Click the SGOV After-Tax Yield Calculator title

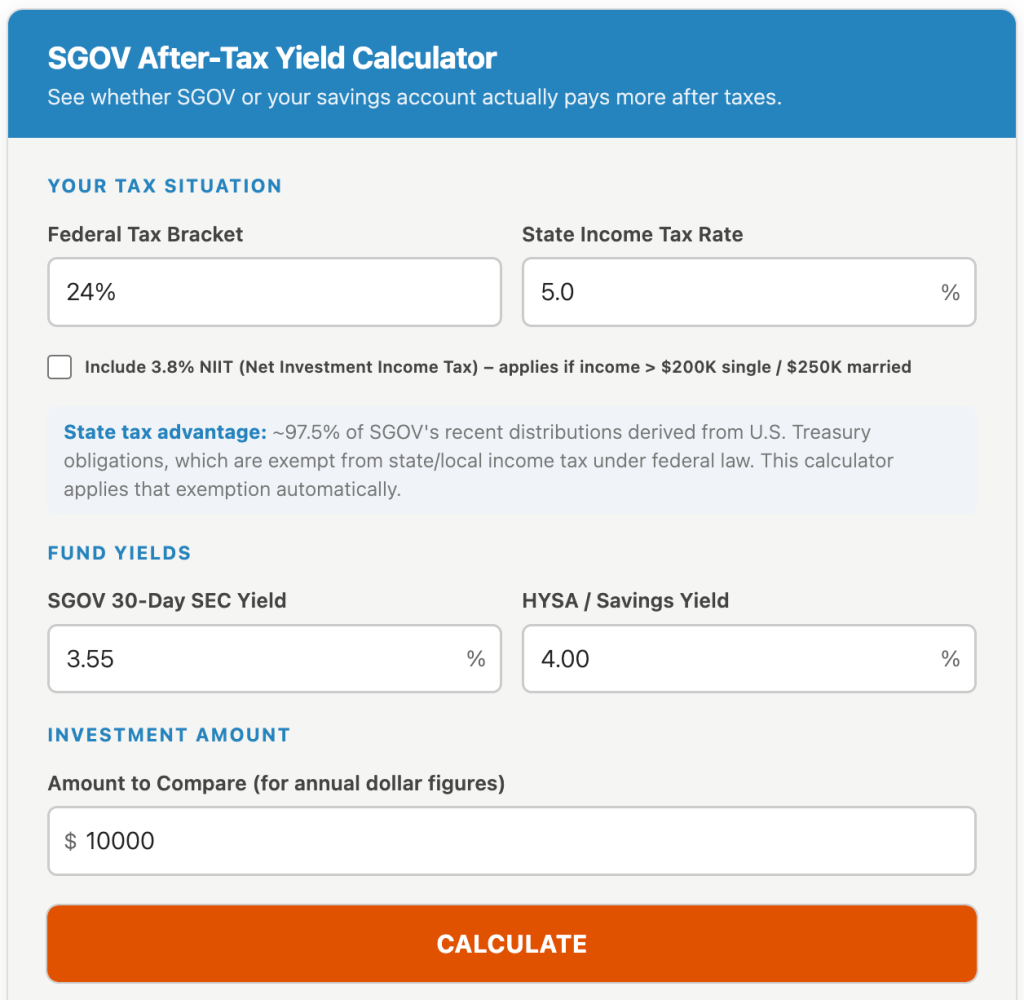[x=271, y=57]
